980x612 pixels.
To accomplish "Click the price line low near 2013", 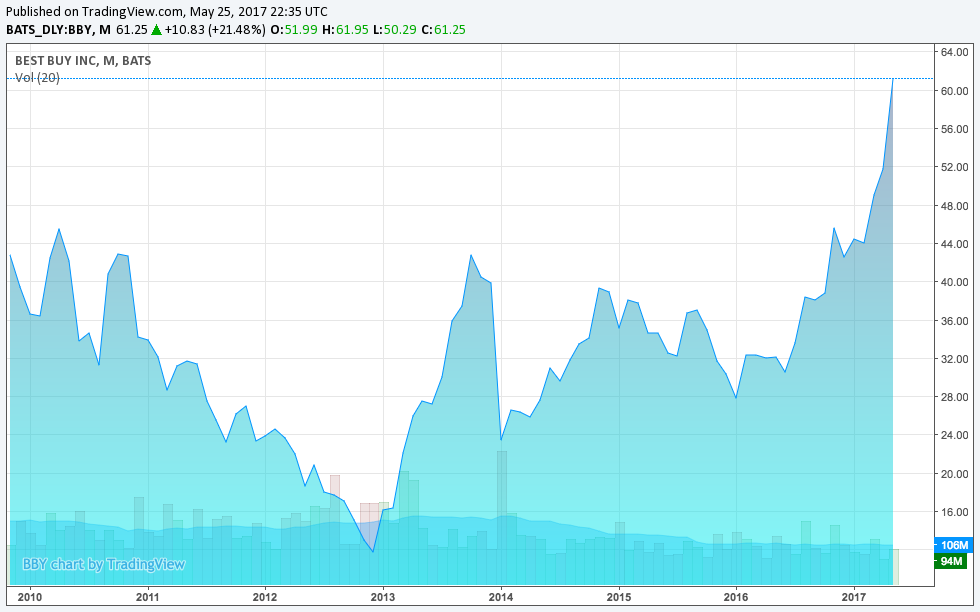I will pyautogui.click(x=373, y=551).
